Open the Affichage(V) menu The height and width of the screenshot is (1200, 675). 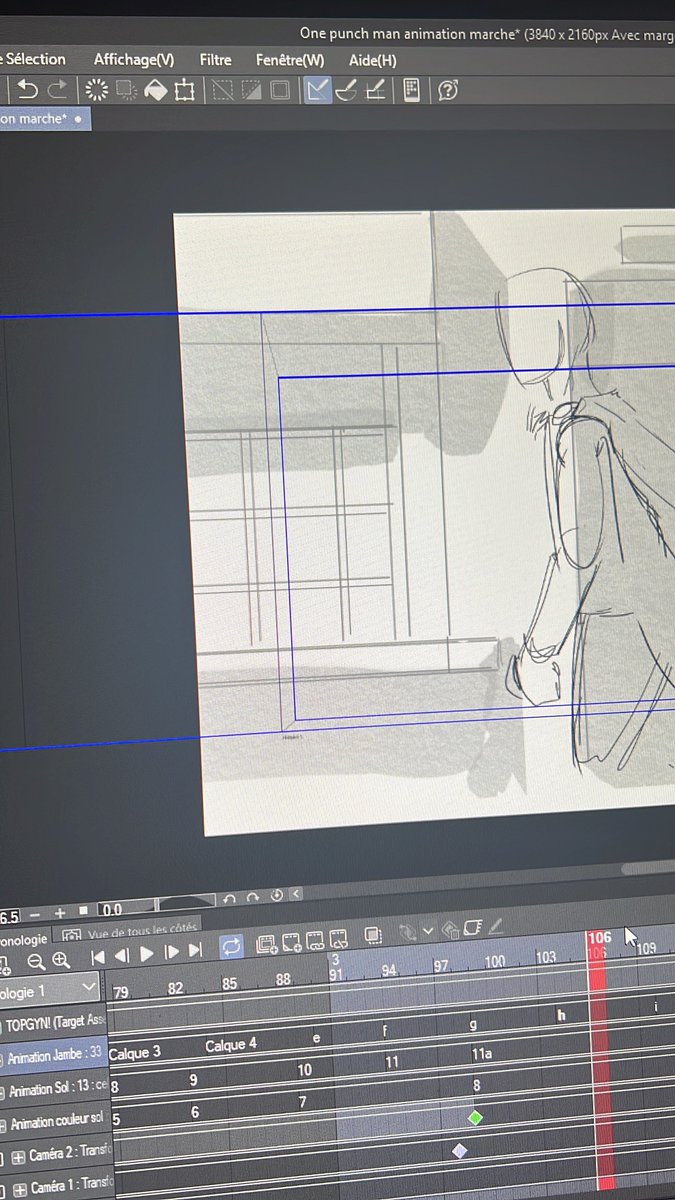(134, 60)
